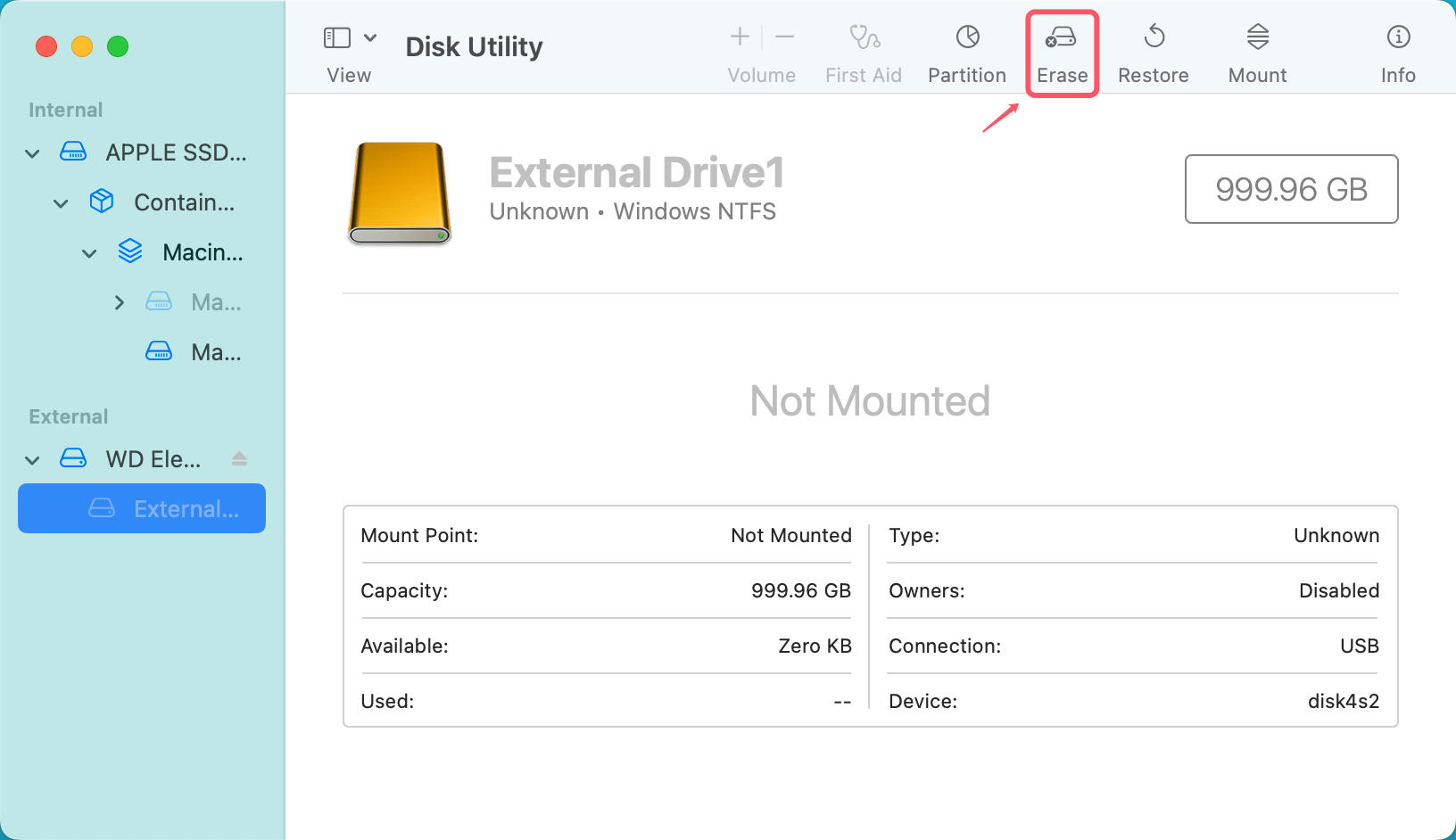Click the Remove Volume minus icon
Image resolution: width=1456 pixels, height=840 pixels.
click(784, 37)
